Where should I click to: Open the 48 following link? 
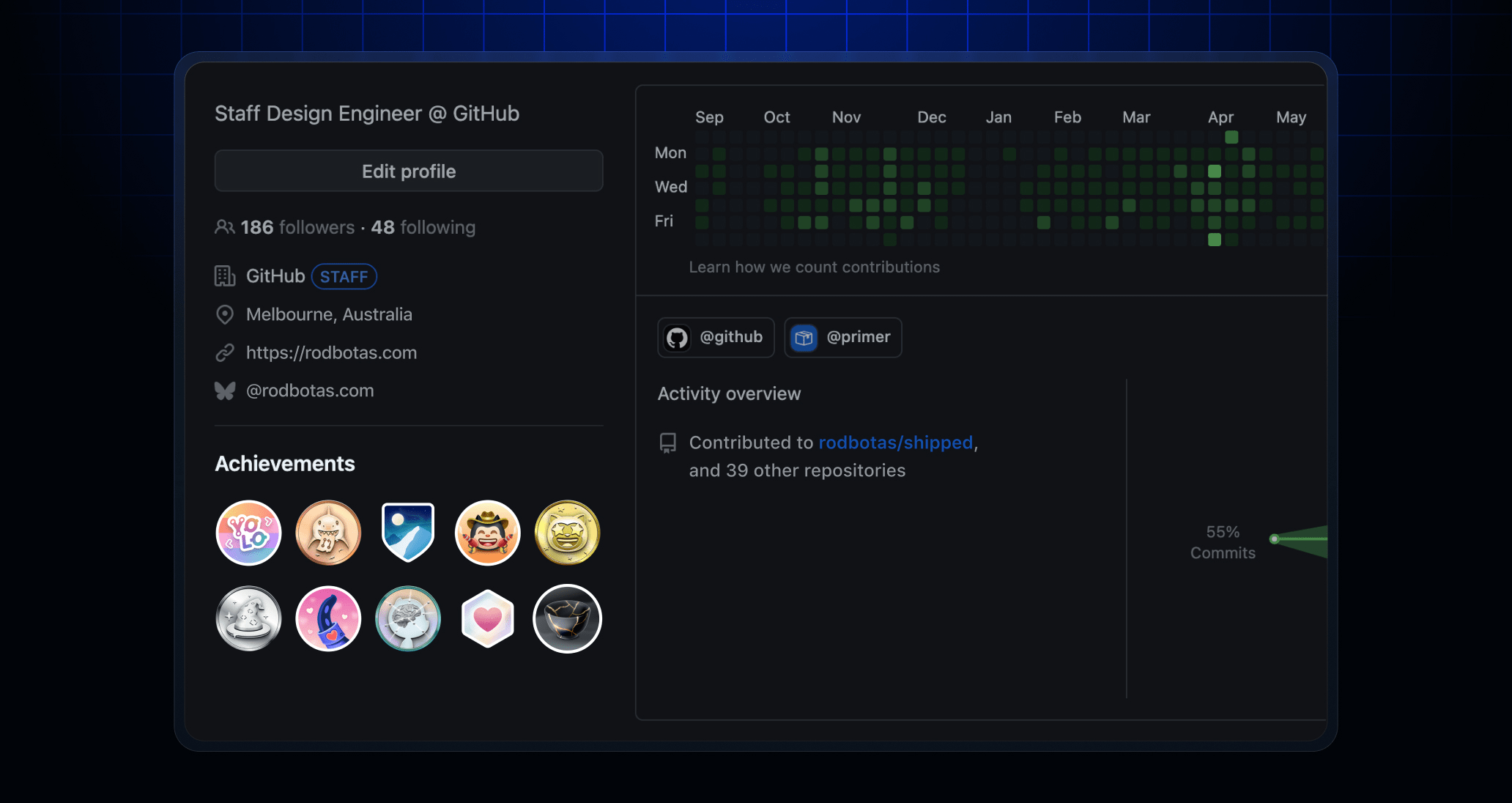click(423, 227)
